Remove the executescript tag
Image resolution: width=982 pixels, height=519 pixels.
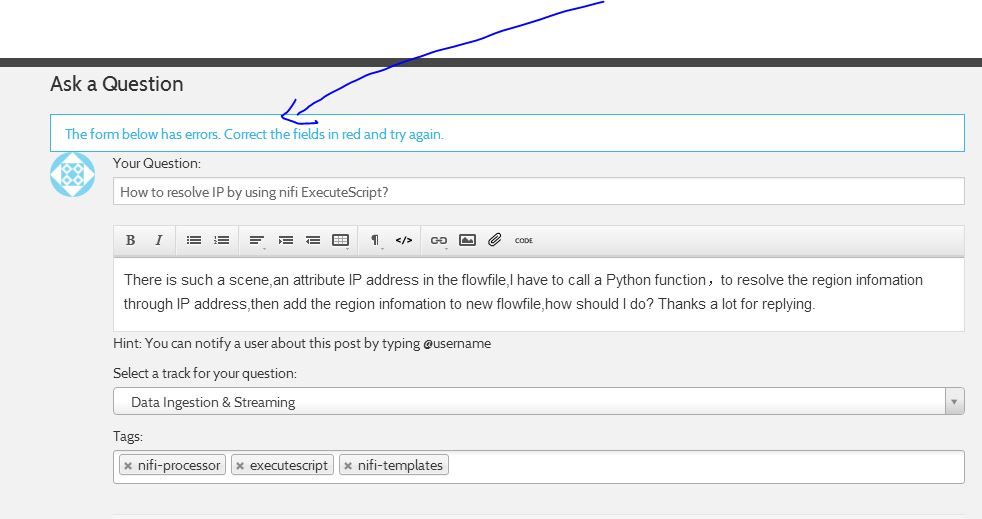[240, 466]
